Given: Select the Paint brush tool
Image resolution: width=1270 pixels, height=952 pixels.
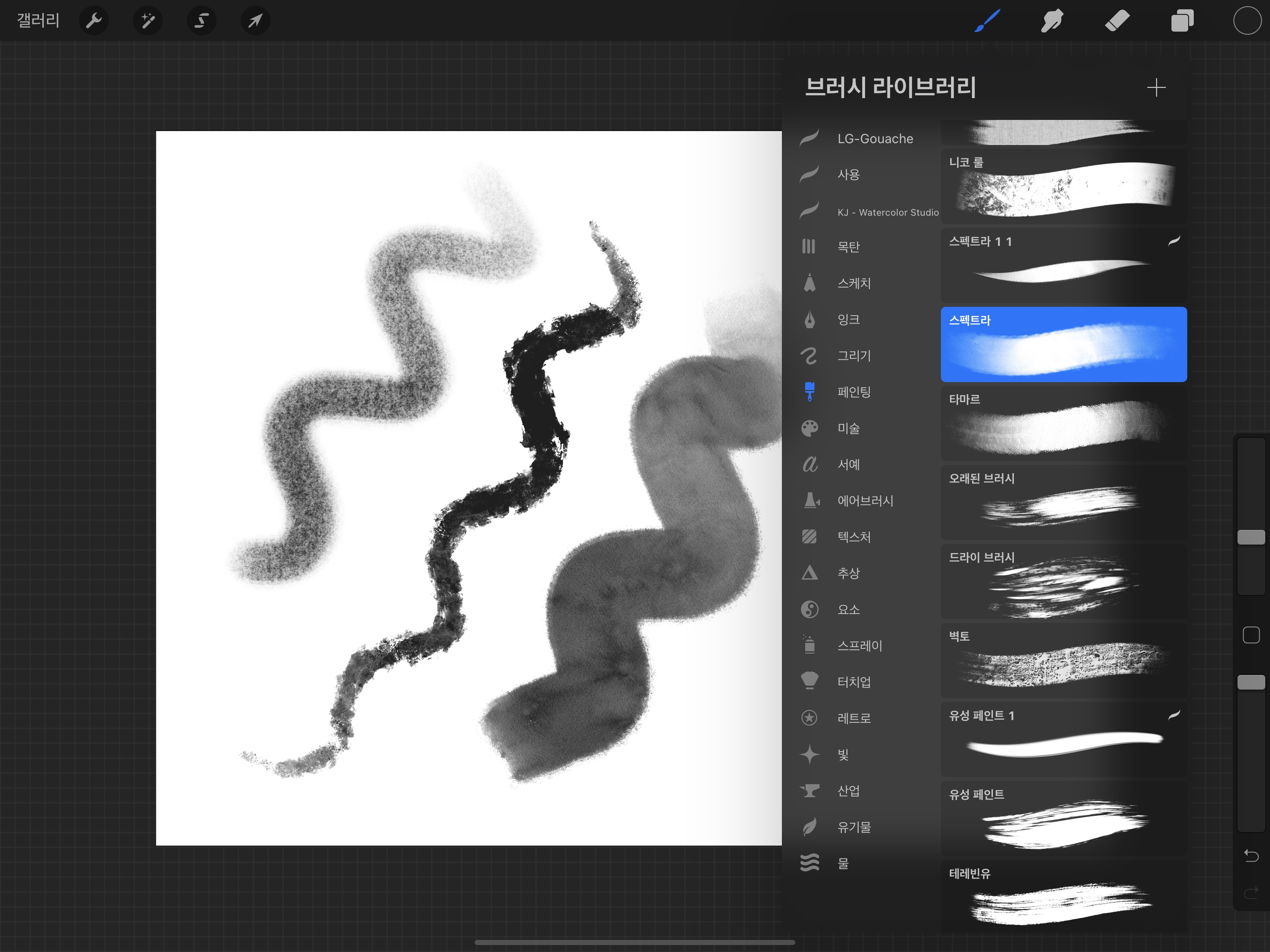Looking at the screenshot, I should (987, 21).
